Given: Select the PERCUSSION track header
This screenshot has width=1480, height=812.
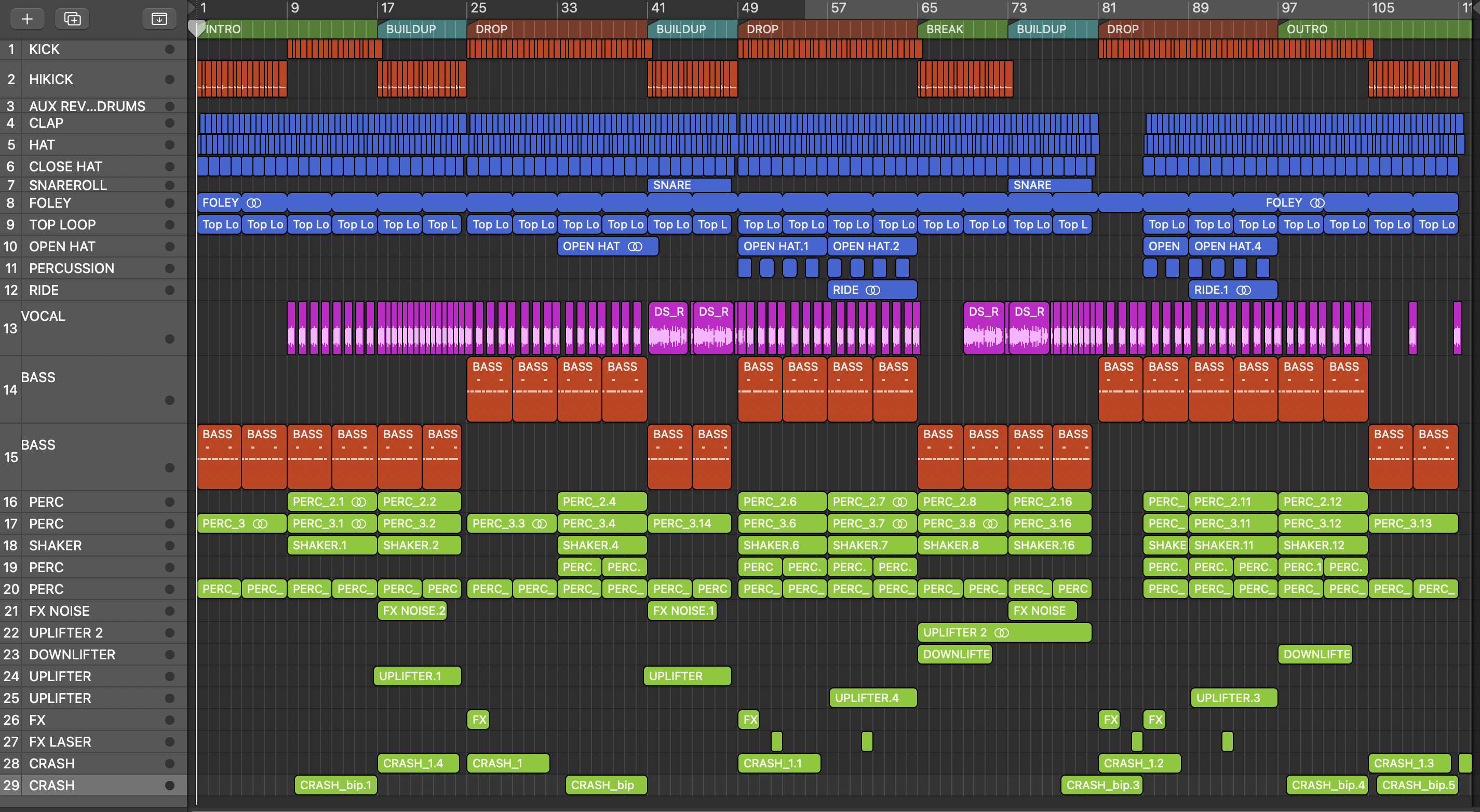Looking at the screenshot, I should coord(93,268).
